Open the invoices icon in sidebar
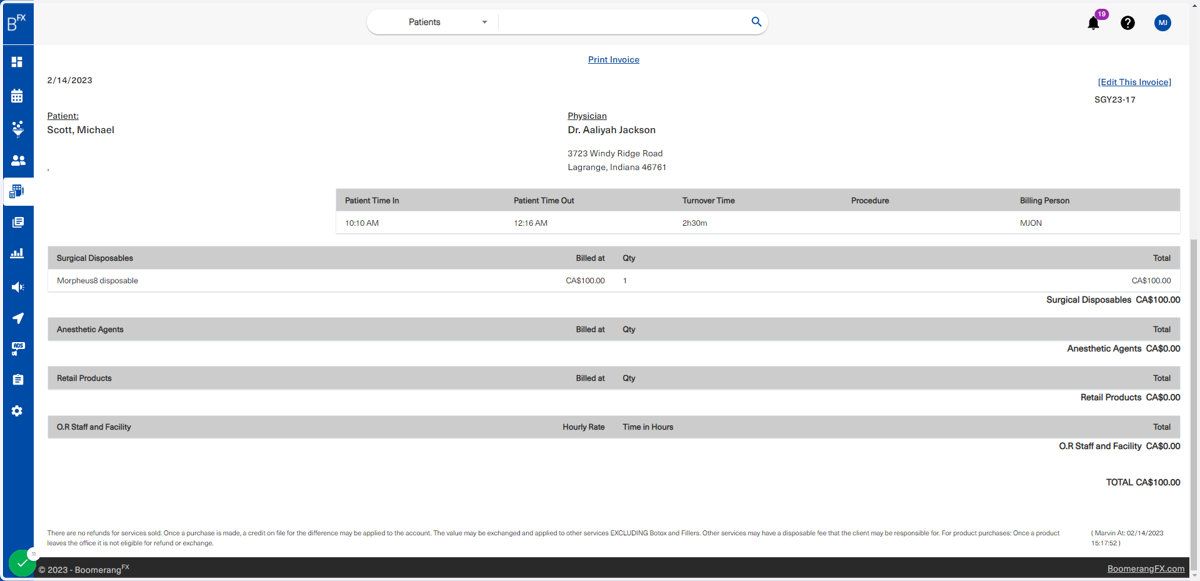The height and width of the screenshot is (581, 1200). tap(17, 191)
